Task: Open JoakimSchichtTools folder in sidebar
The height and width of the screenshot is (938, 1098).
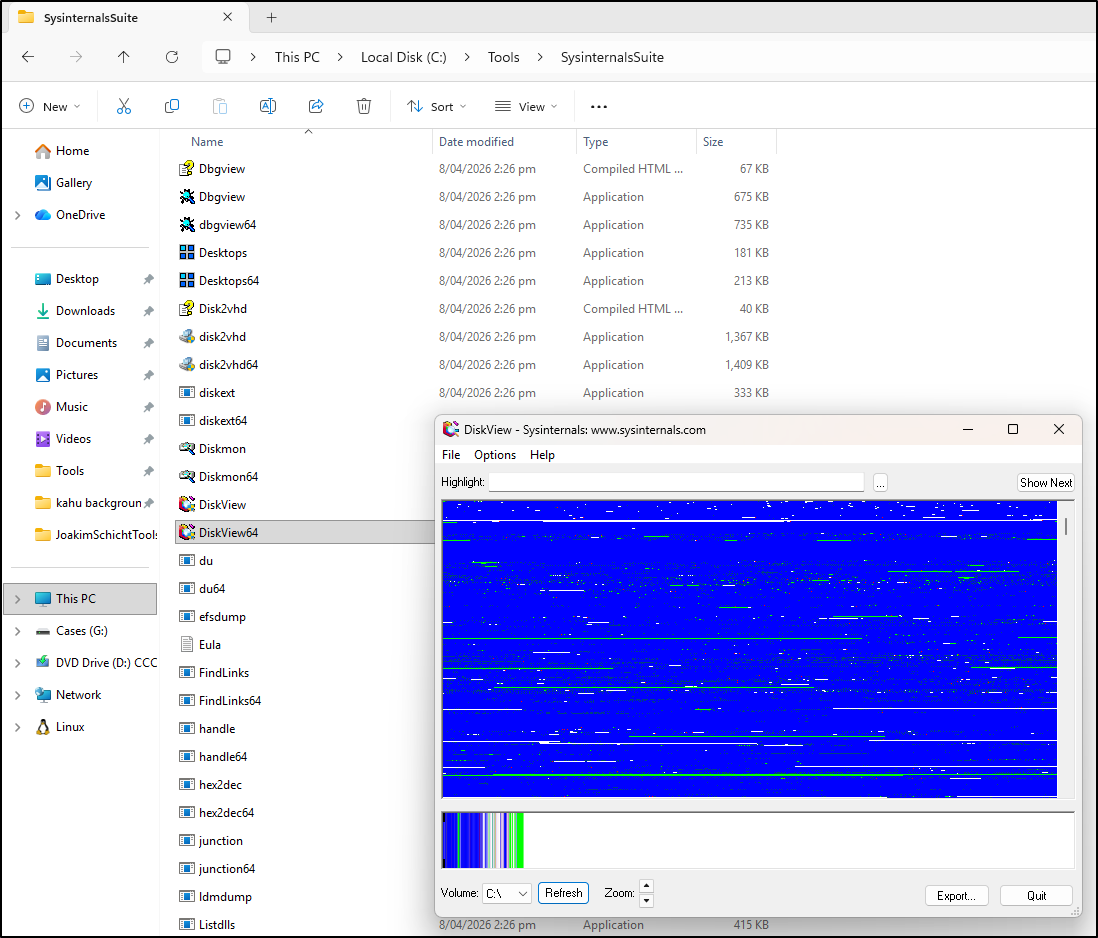Action: point(96,535)
